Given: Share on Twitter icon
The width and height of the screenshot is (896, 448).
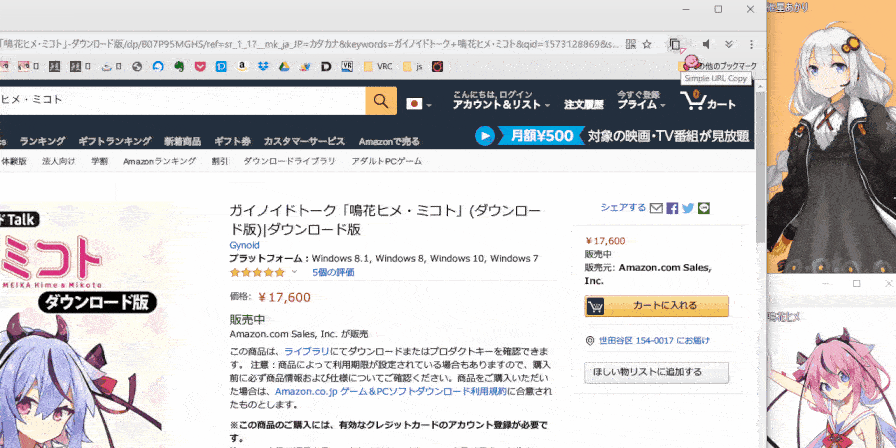Looking at the screenshot, I should pos(688,209).
